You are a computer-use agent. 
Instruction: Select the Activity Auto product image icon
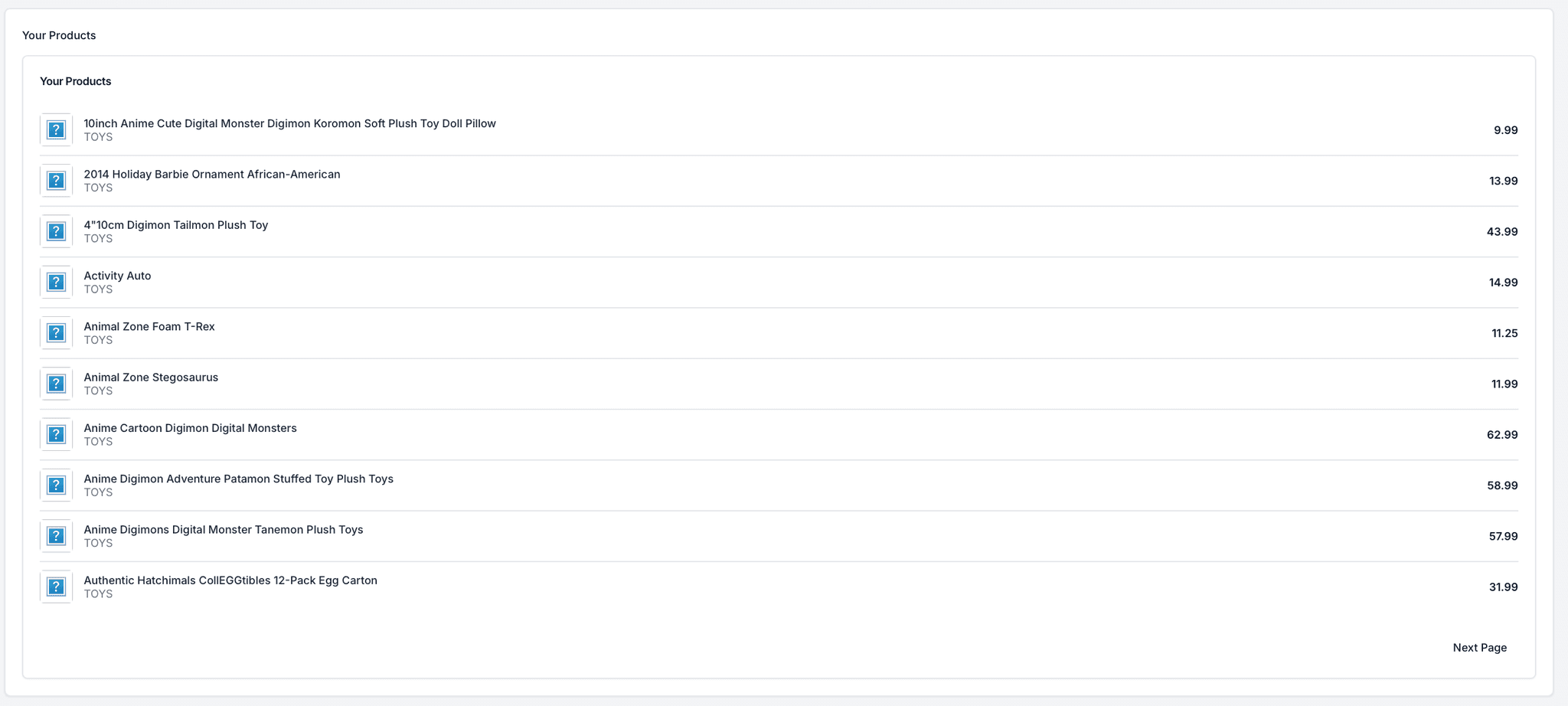pyautogui.click(x=56, y=281)
